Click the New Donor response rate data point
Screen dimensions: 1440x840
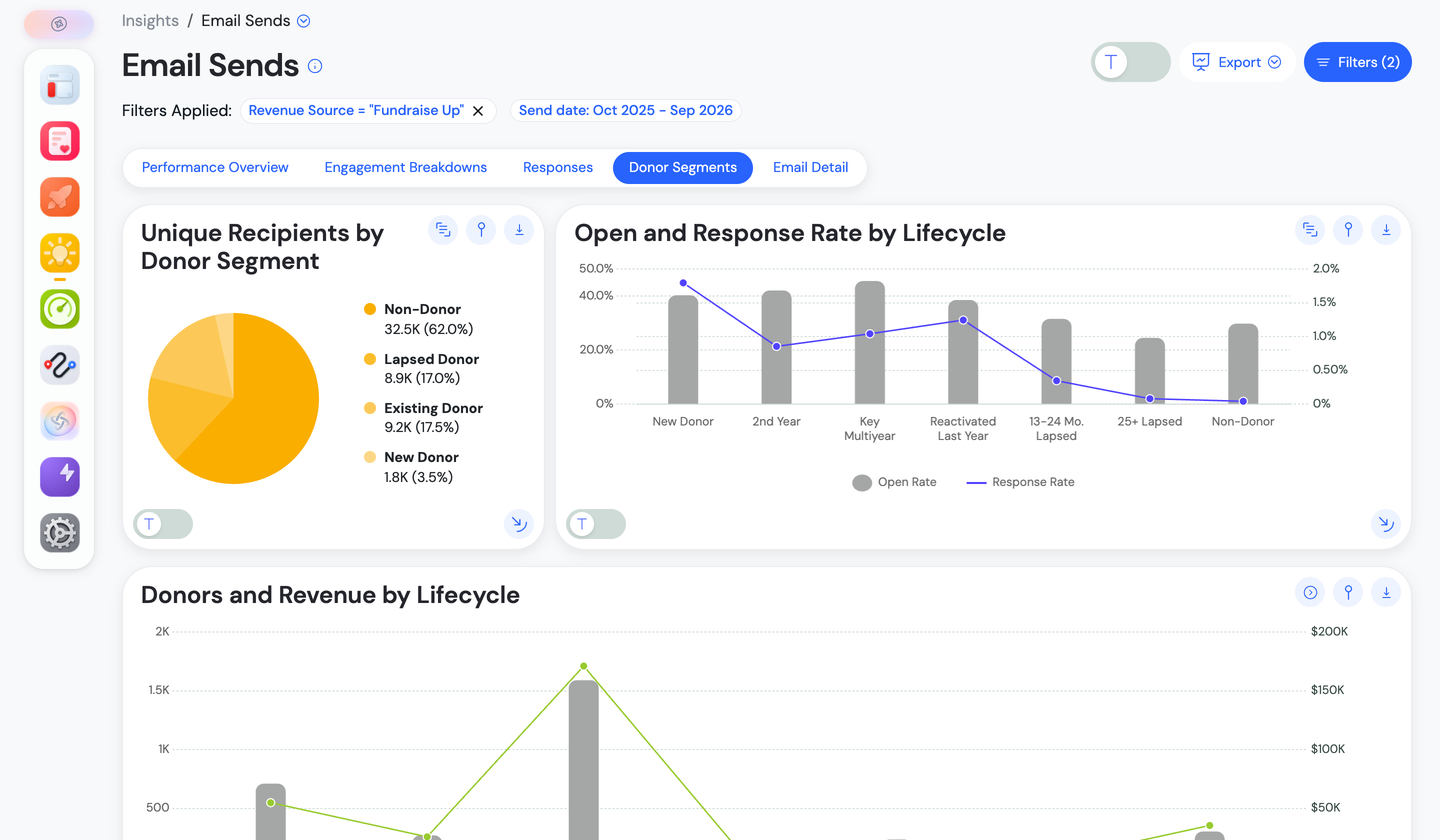683,283
